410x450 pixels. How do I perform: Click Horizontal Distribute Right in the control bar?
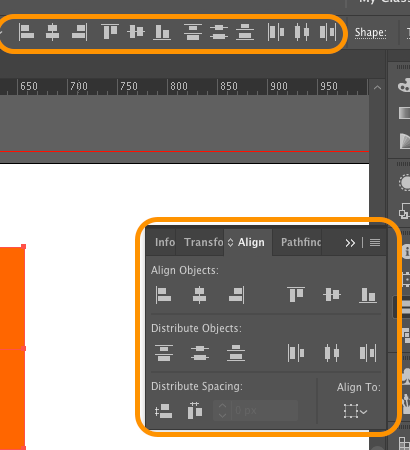[328, 32]
